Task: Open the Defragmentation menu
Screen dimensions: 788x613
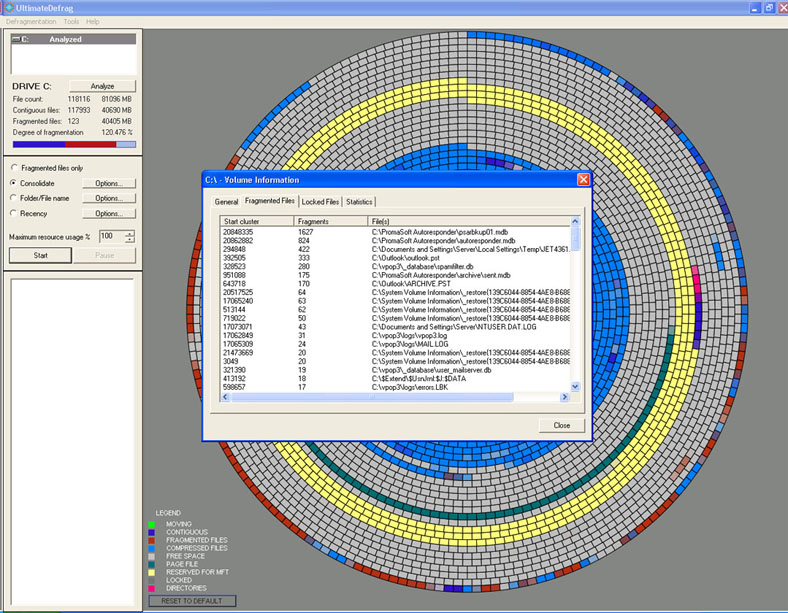Action: (x=31, y=22)
